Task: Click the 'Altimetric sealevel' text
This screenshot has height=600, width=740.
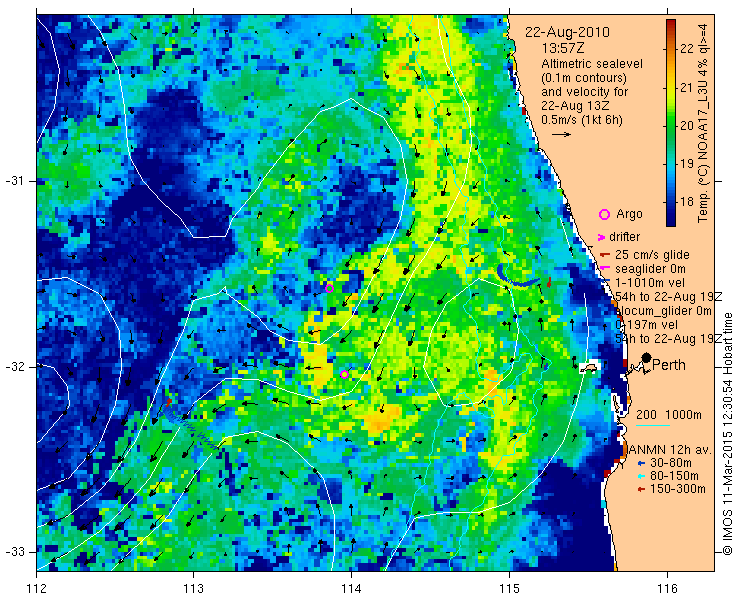Action: coord(592,63)
